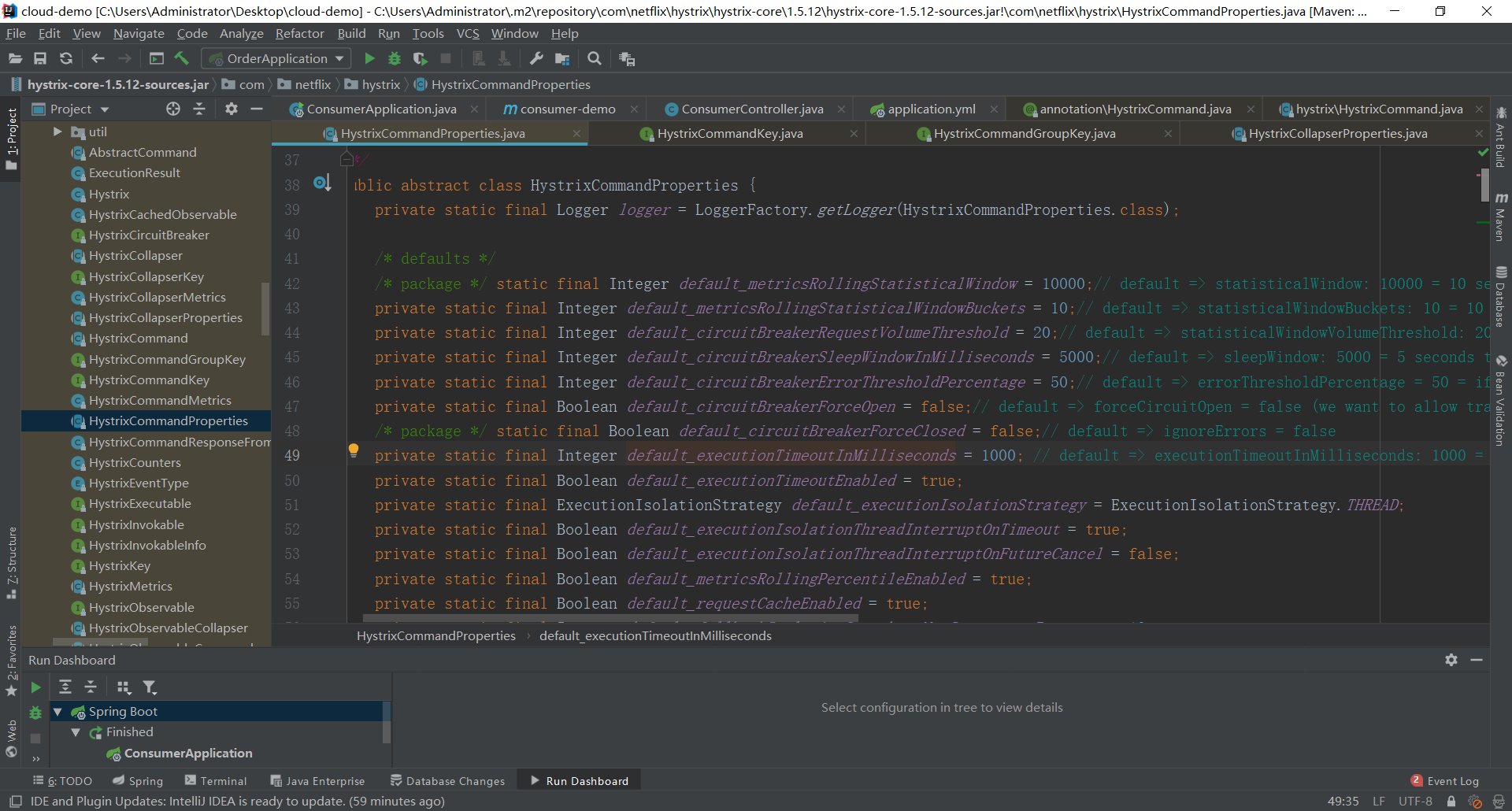Click the Run Dashboard green run icon

coord(35,687)
